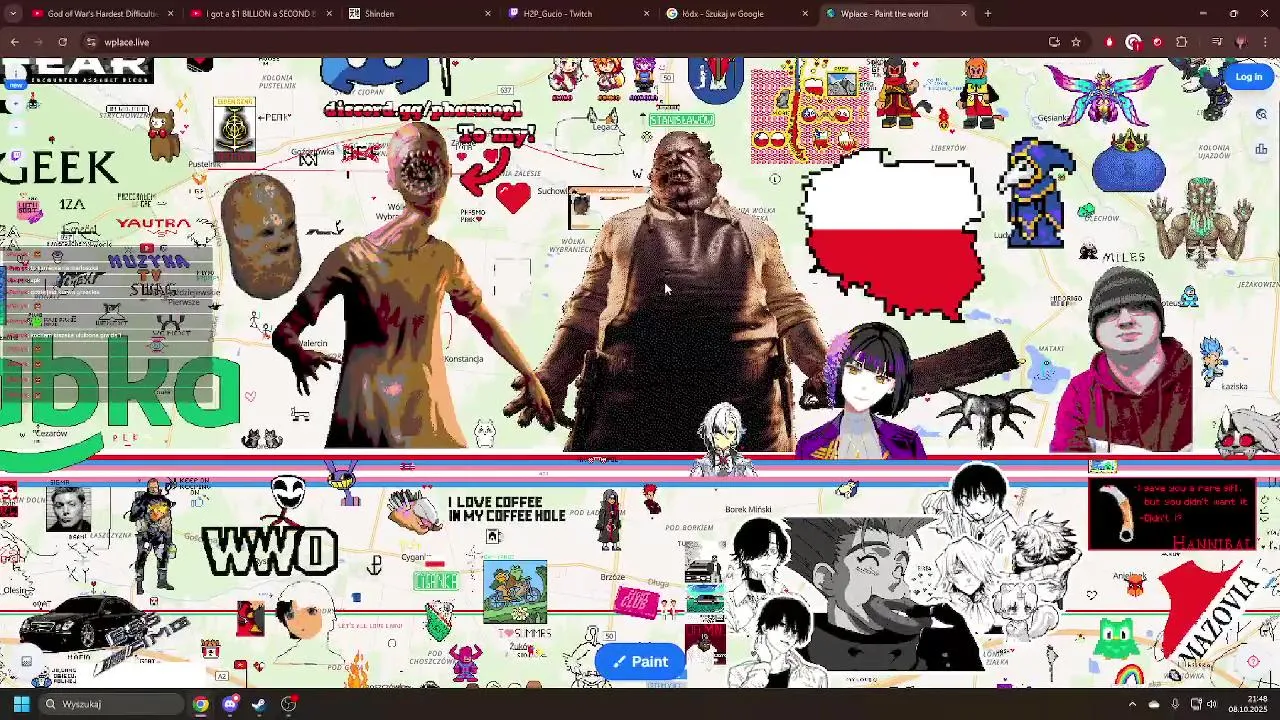Open the Windows Start menu

click(21, 704)
